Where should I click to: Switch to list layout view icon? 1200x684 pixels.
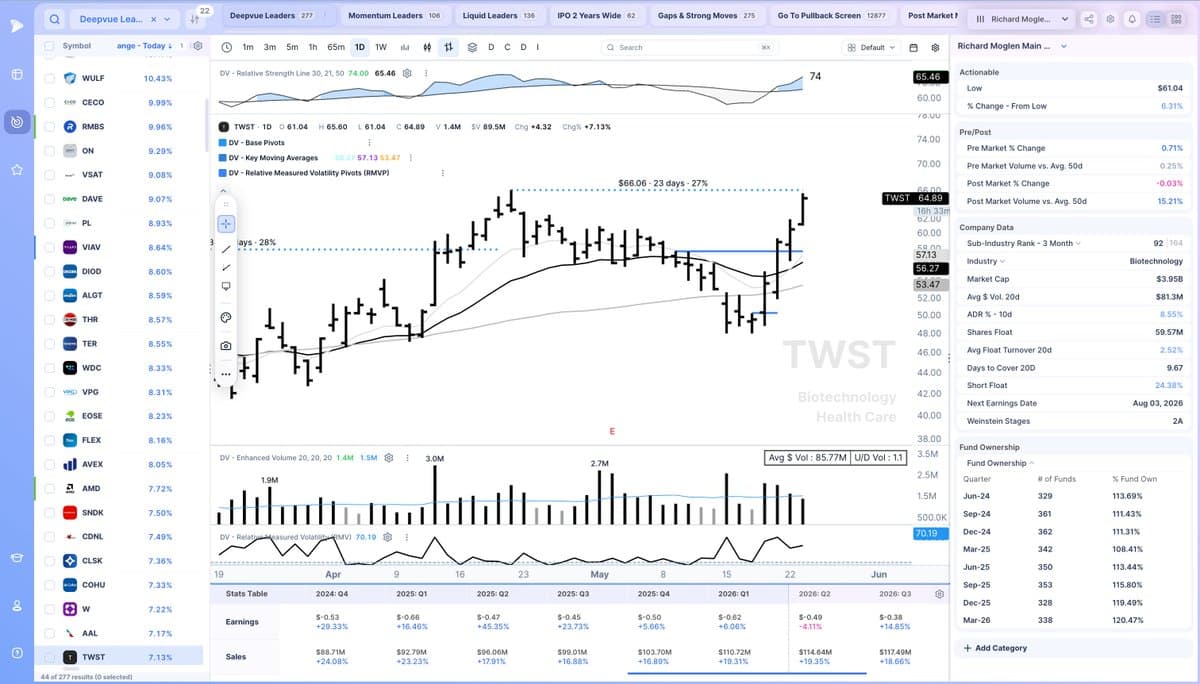pyautogui.click(x=1155, y=19)
